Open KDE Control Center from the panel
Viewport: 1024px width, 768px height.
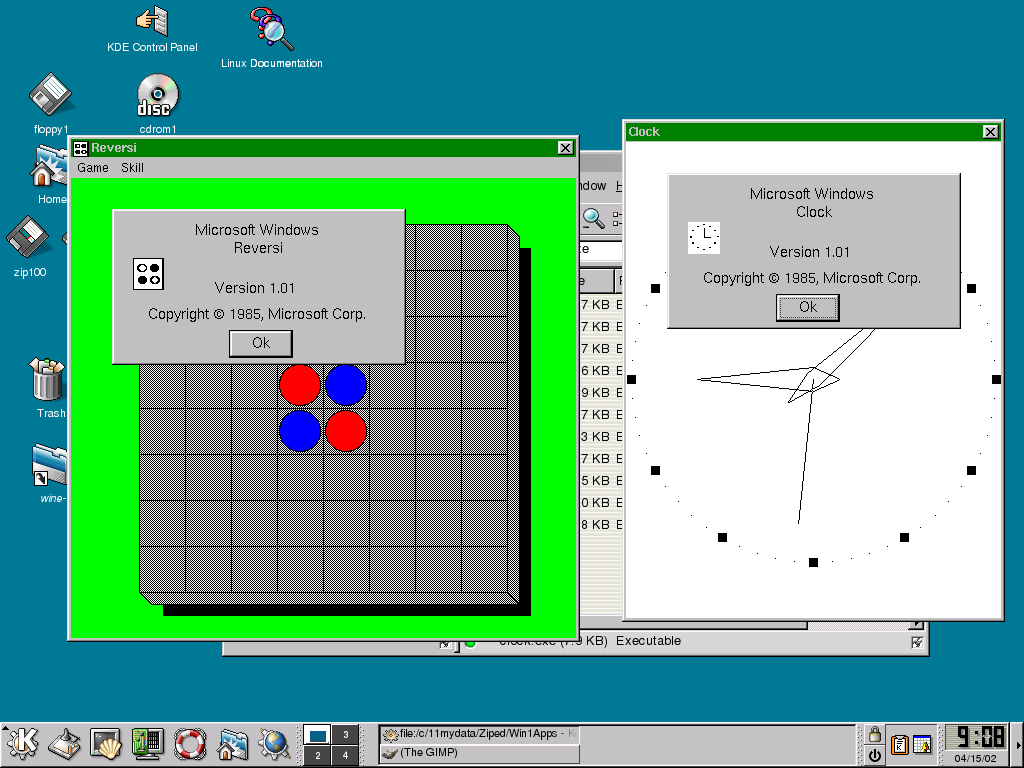coord(148,744)
